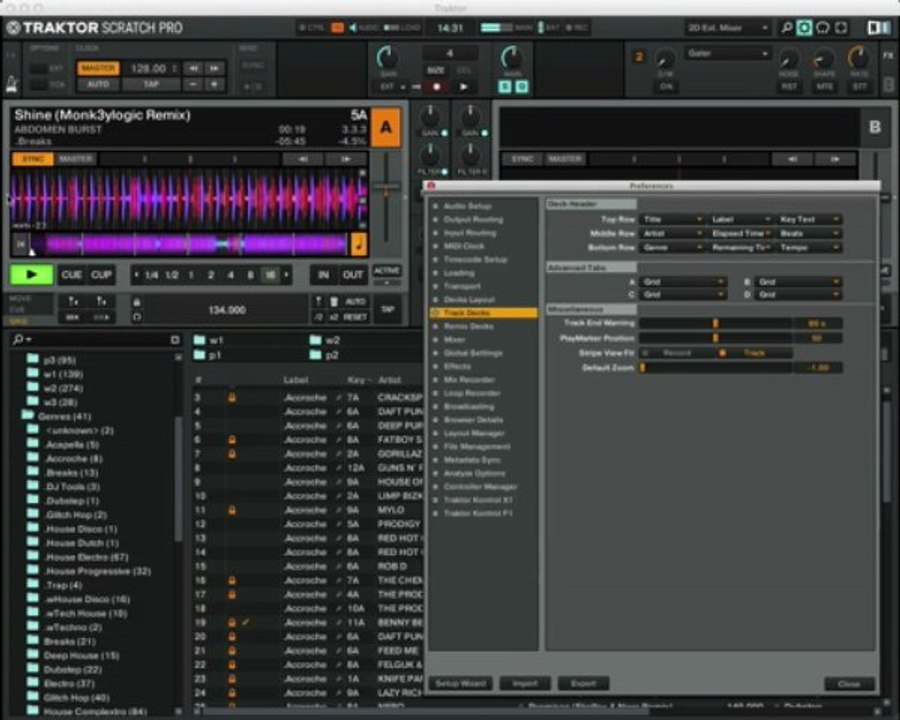Open the Middle Row Artist dropdown

(672, 234)
